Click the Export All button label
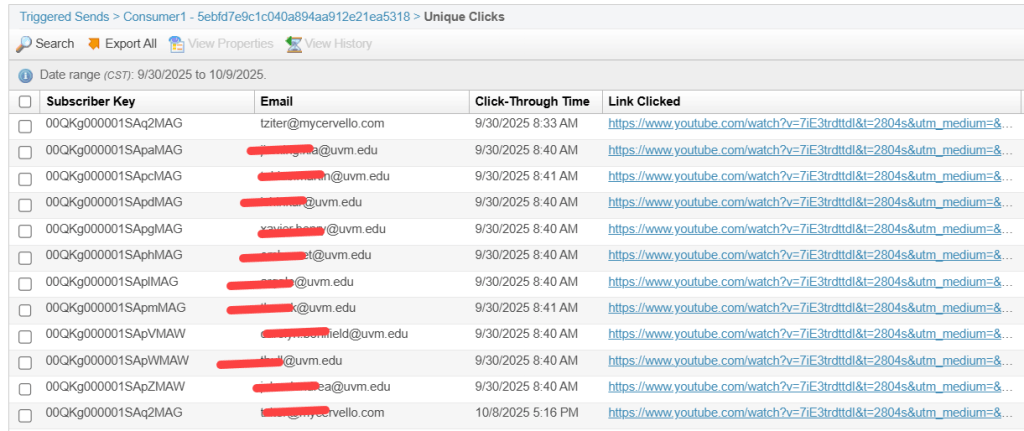The image size is (1024, 431). 131,44
